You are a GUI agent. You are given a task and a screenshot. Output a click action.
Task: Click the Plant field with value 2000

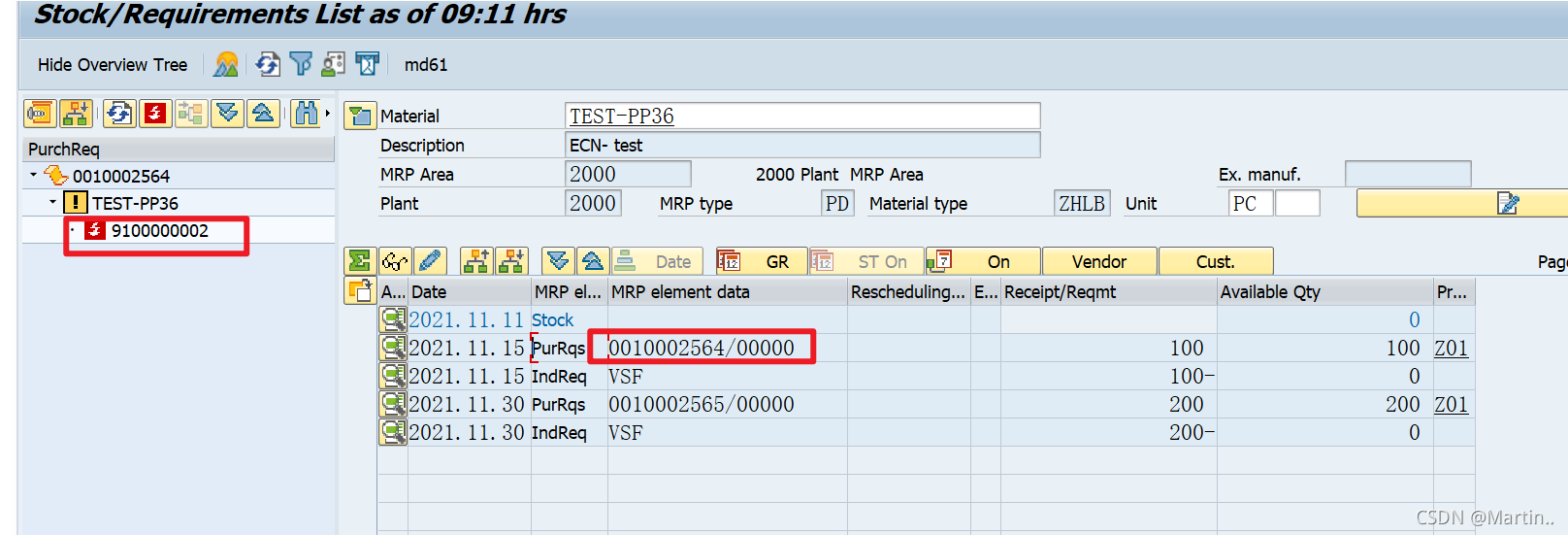593,203
